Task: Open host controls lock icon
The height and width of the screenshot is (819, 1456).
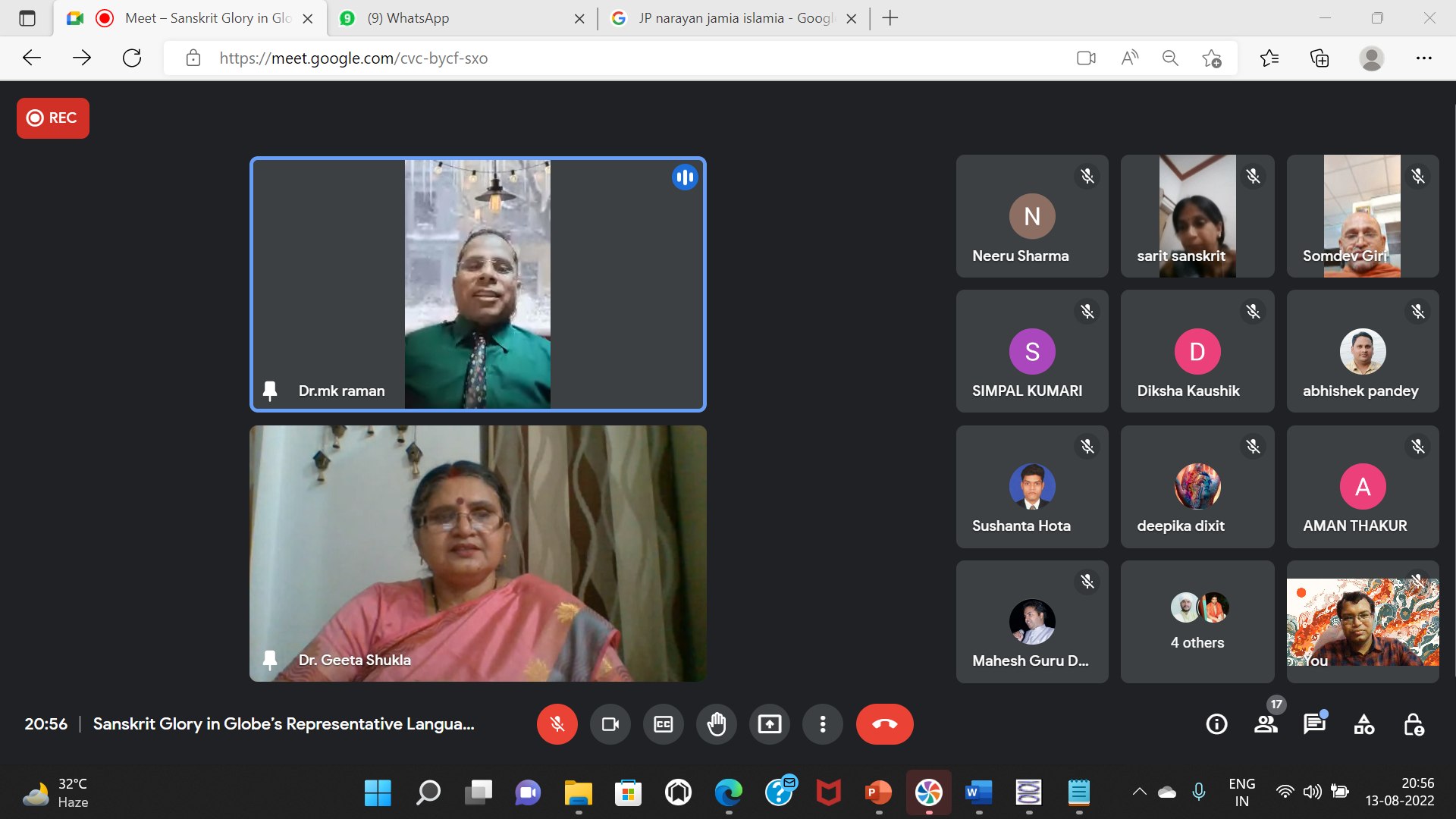Action: (x=1413, y=724)
